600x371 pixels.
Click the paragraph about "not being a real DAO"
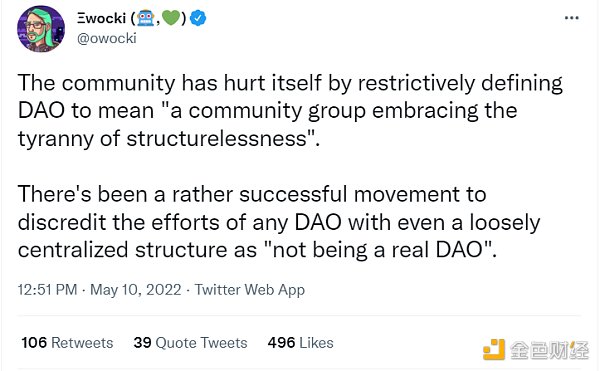coord(279,222)
